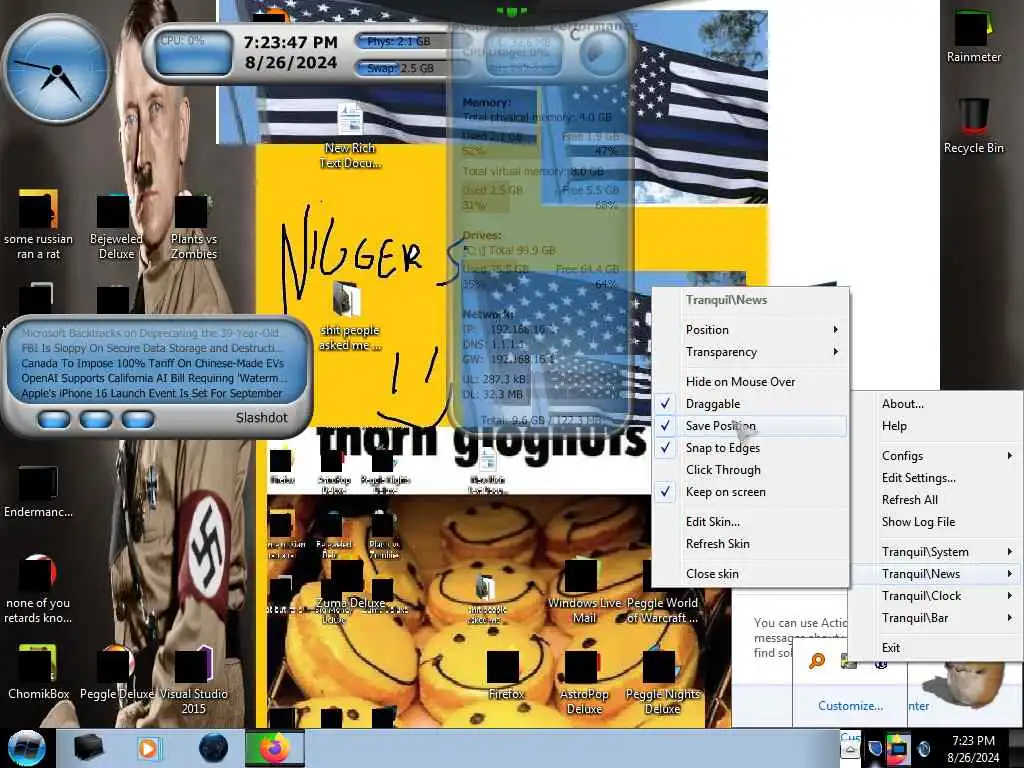Open the highlighted Tranquil\News submenu entry
Viewport: 1024px width, 768px height.
coord(937,574)
